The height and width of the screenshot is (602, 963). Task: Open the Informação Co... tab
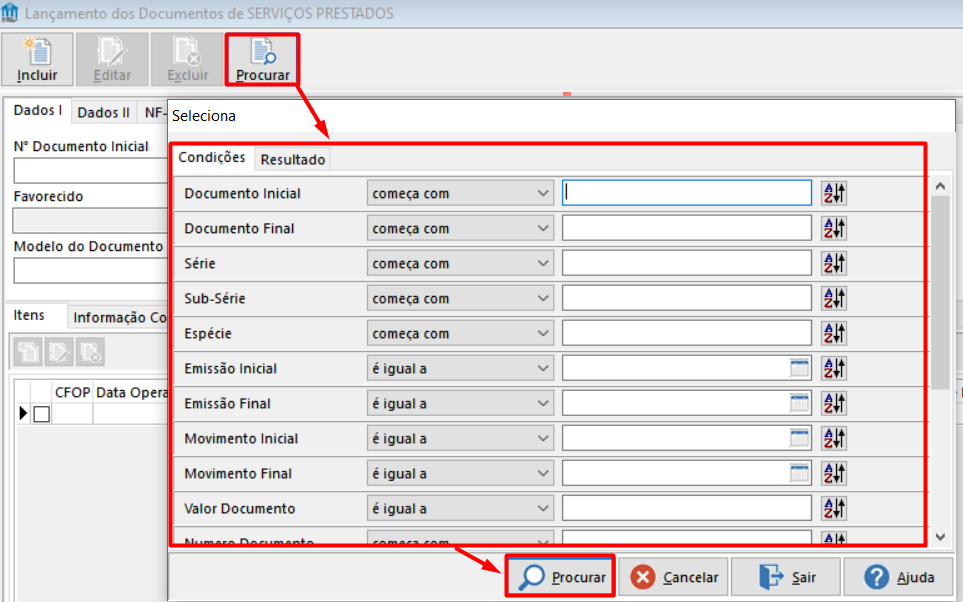[x=120, y=318]
